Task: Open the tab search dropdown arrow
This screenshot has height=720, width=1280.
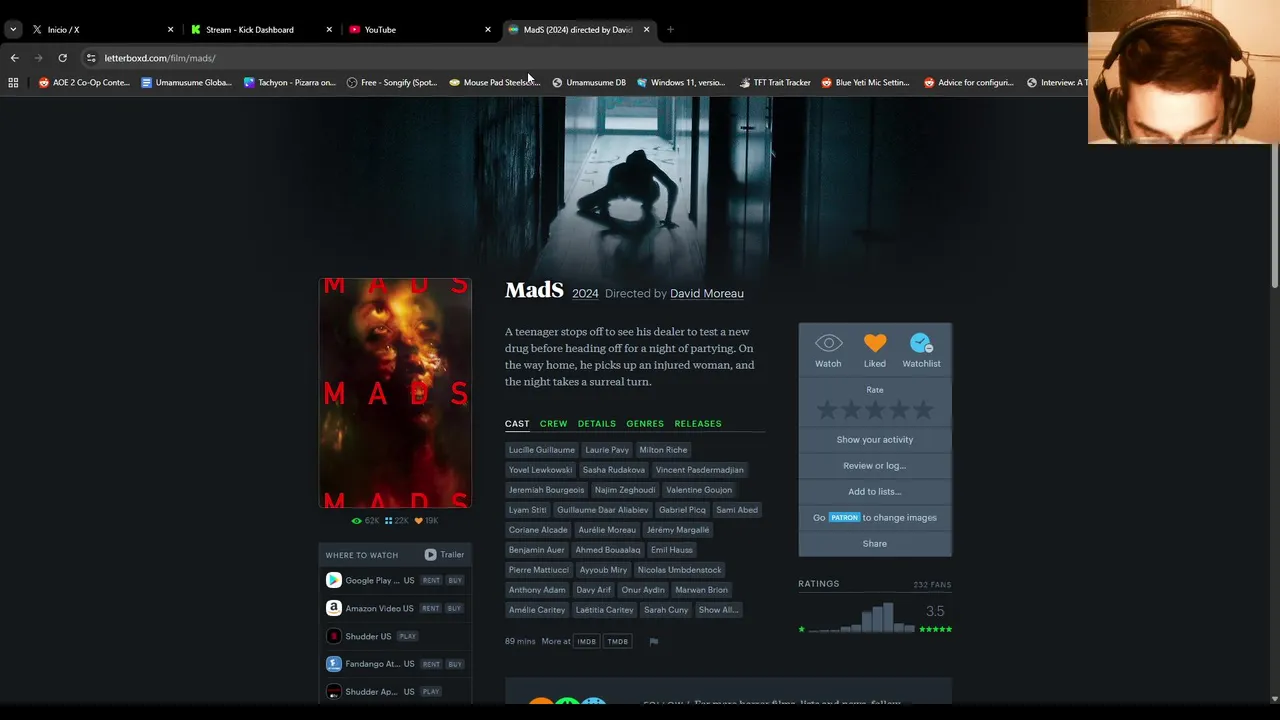Action: pyautogui.click(x=13, y=30)
